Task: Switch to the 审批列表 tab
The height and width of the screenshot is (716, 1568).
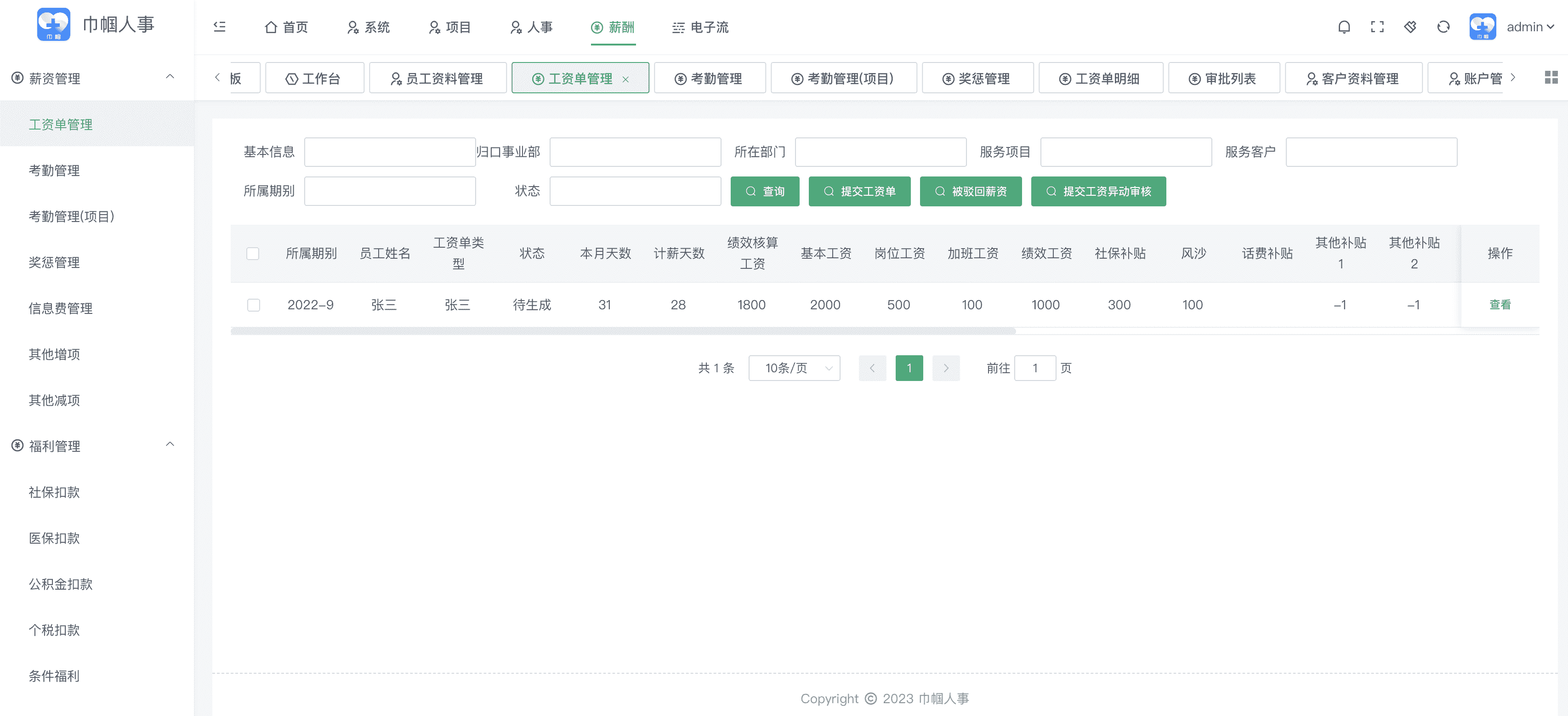Action: pos(1224,78)
